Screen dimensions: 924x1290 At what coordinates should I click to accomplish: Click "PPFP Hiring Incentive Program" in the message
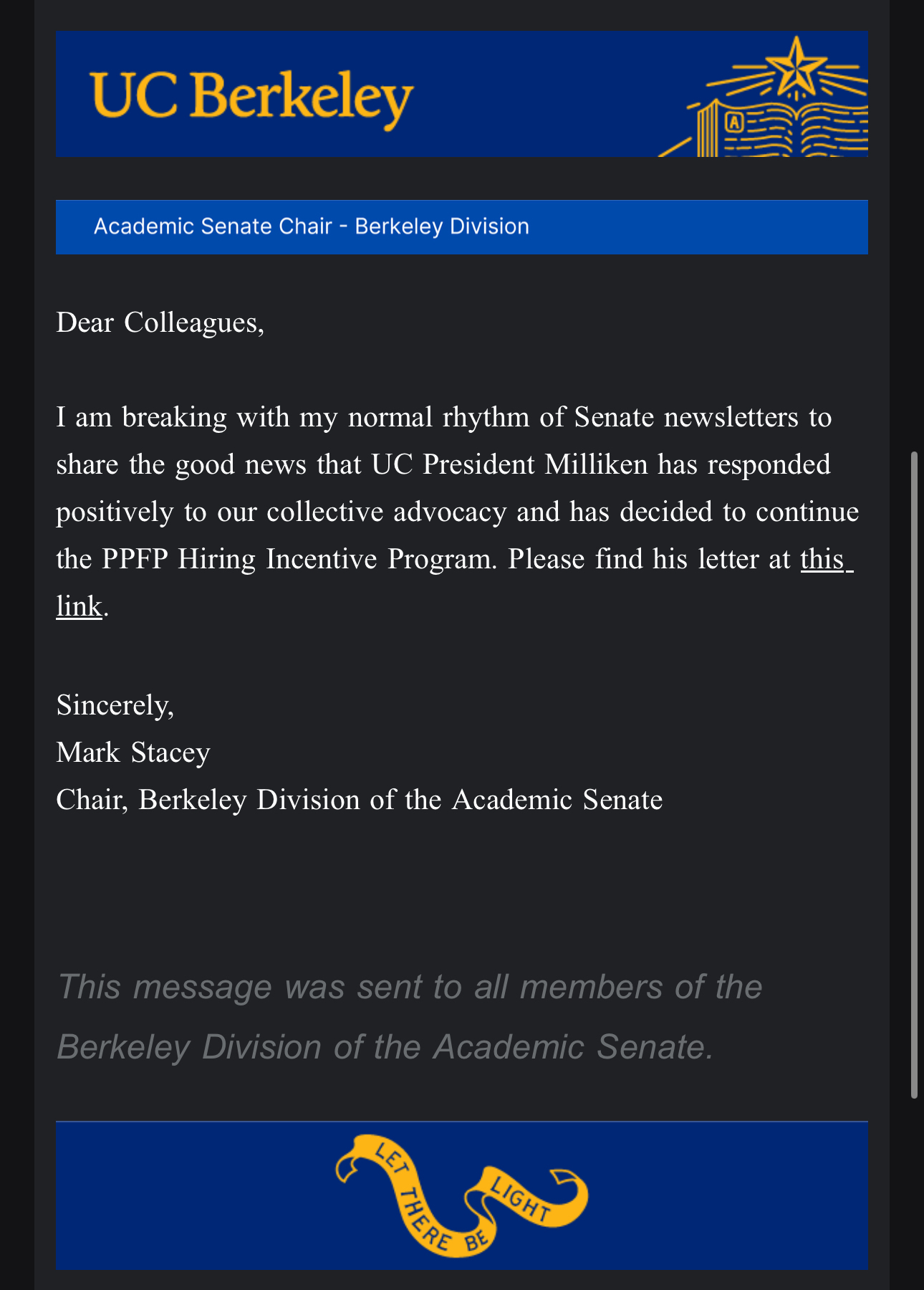298,559
